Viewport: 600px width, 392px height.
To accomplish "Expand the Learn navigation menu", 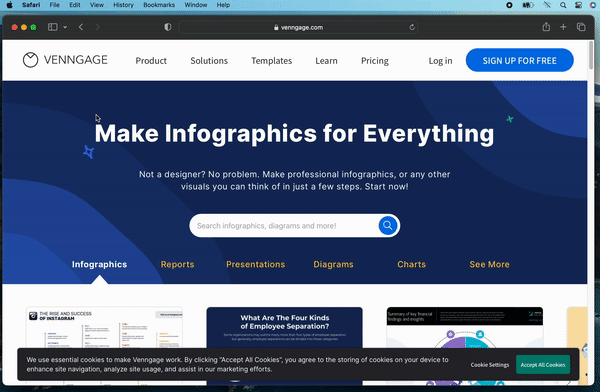I will coord(326,60).
